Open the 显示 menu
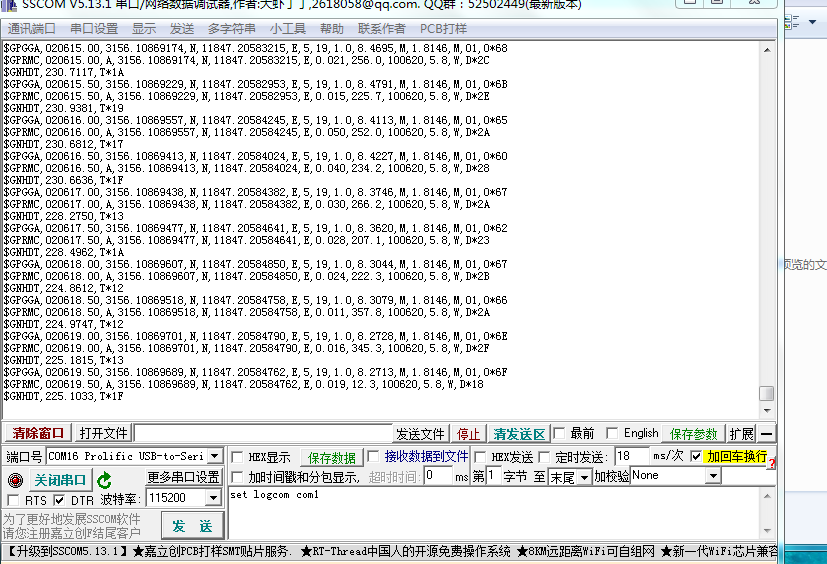The height and width of the screenshot is (564, 827). [144, 28]
